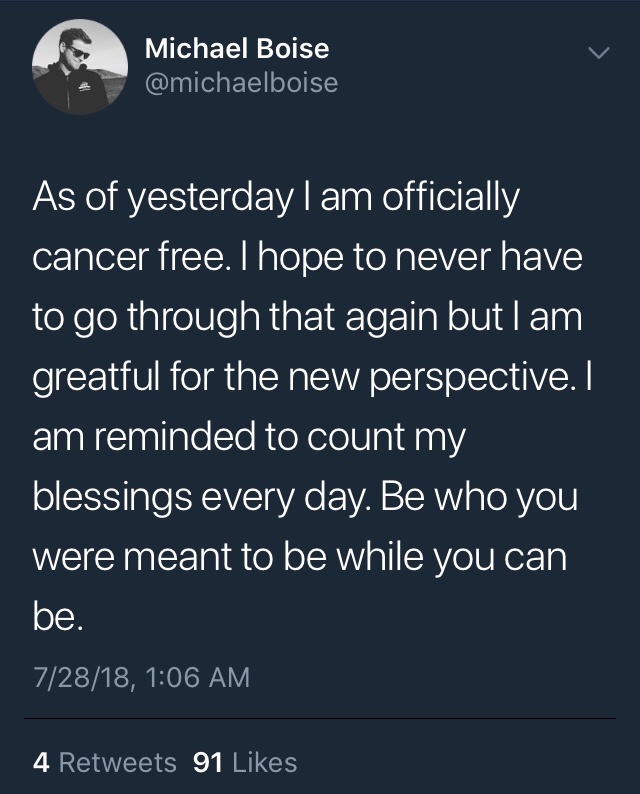Click the word blessings in the tweet
Screen dimensions: 640x794
[x=112, y=498]
